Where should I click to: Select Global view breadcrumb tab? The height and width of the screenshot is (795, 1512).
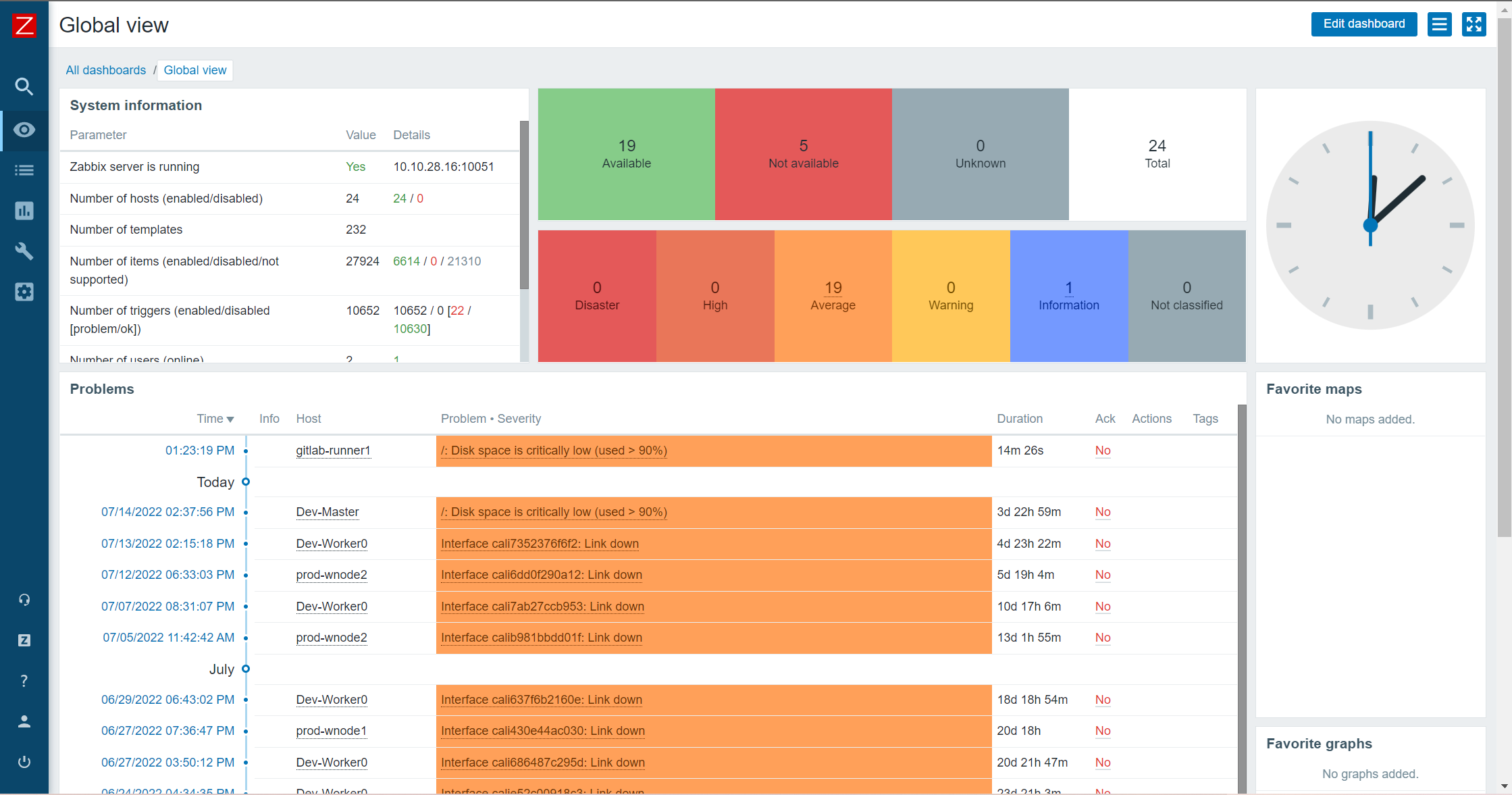coord(195,70)
